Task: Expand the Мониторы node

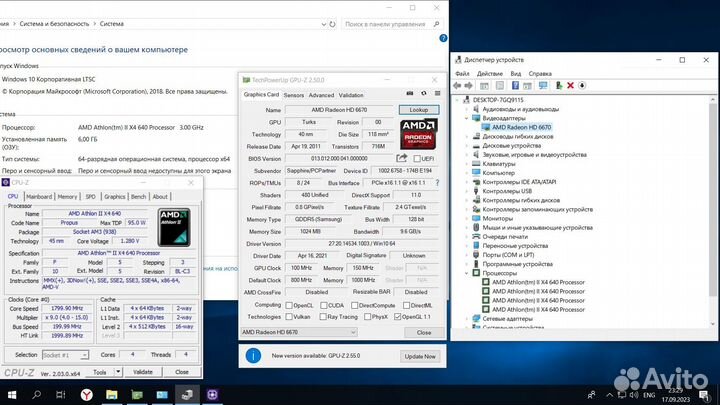Action: pyautogui.click(x=467, y=219)
